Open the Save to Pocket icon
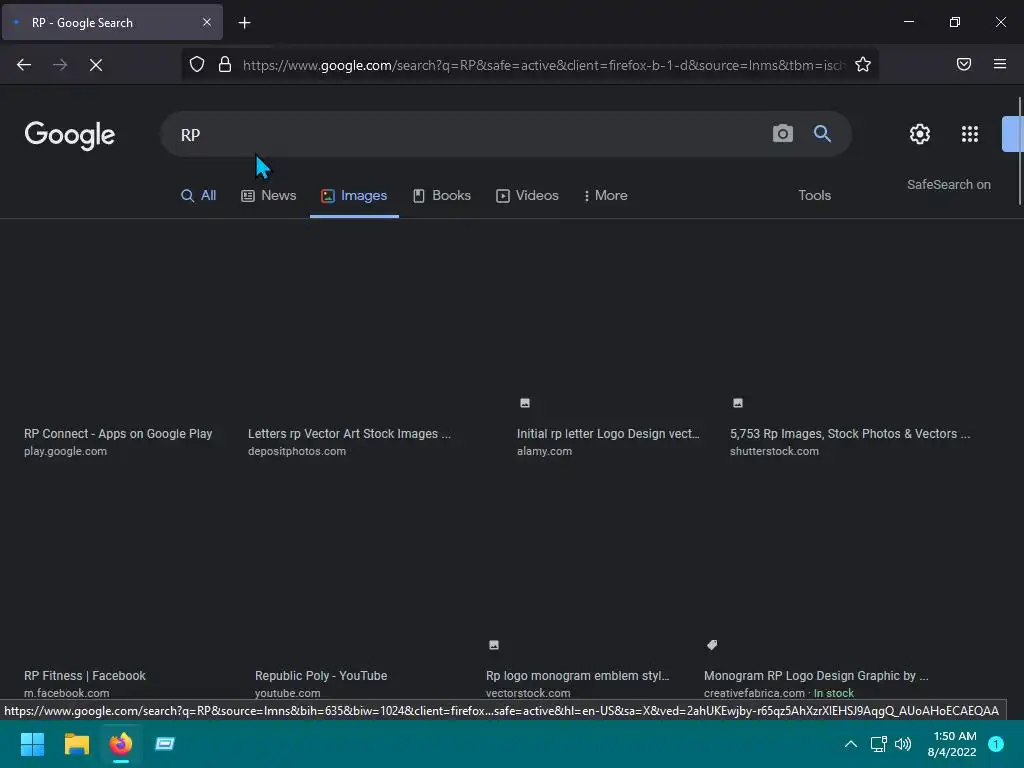 pos(964,64)
